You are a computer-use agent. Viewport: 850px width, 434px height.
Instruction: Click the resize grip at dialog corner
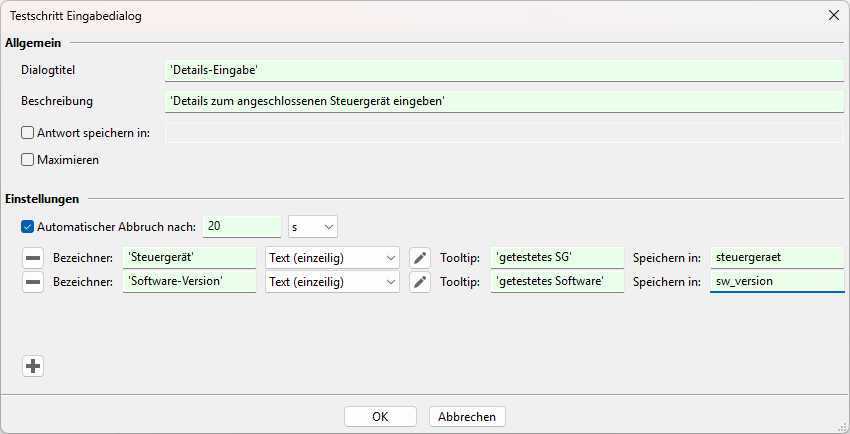(843, 427)
